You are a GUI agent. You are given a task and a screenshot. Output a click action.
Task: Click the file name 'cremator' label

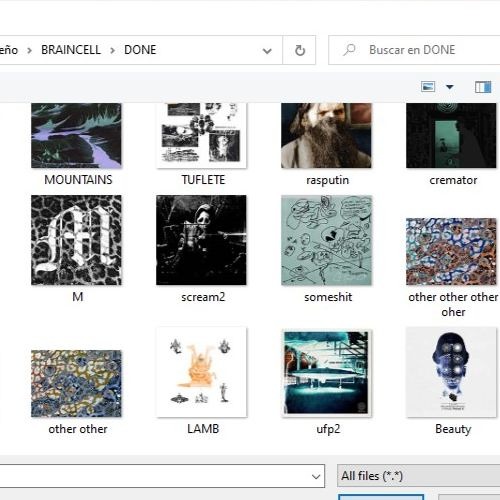point(453,180)
